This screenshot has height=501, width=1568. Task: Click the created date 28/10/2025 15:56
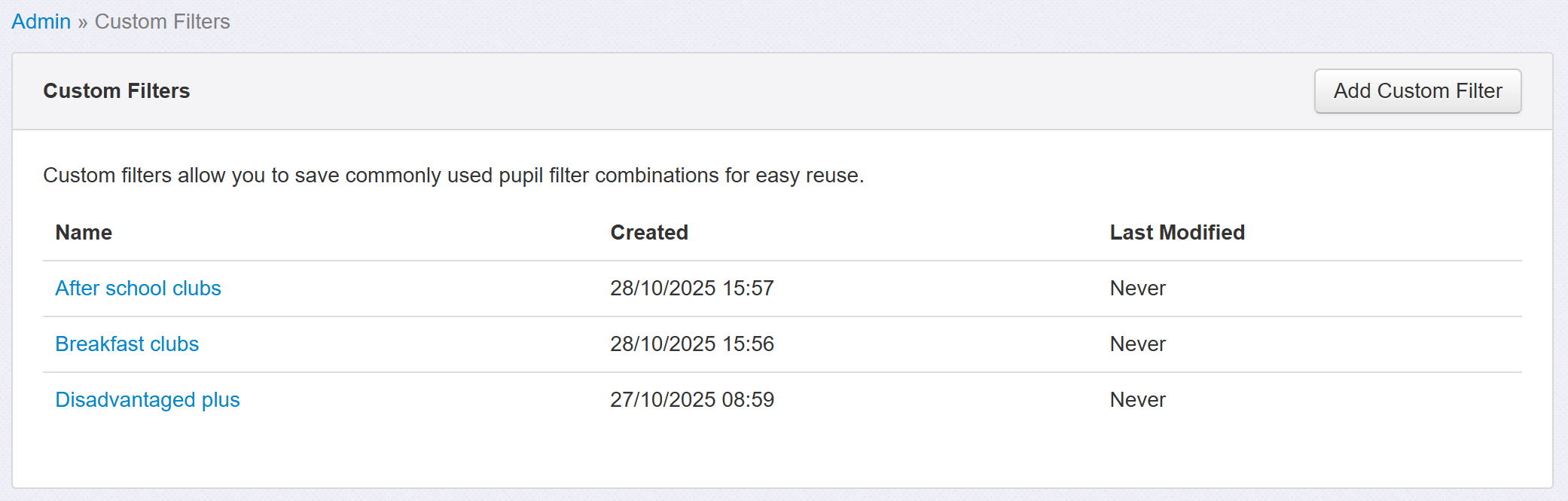pyautogui.click(x=691, y=344)
